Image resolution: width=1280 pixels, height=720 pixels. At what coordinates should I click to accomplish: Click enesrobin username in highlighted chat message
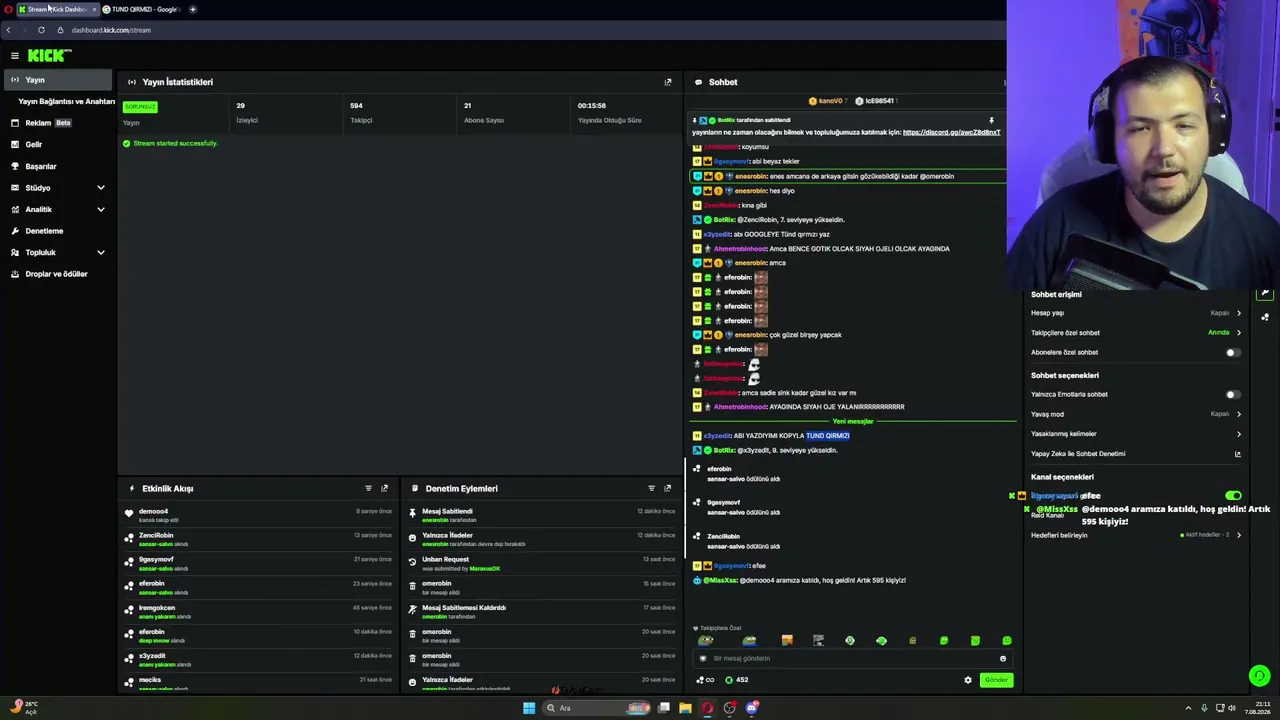[751, 176]
